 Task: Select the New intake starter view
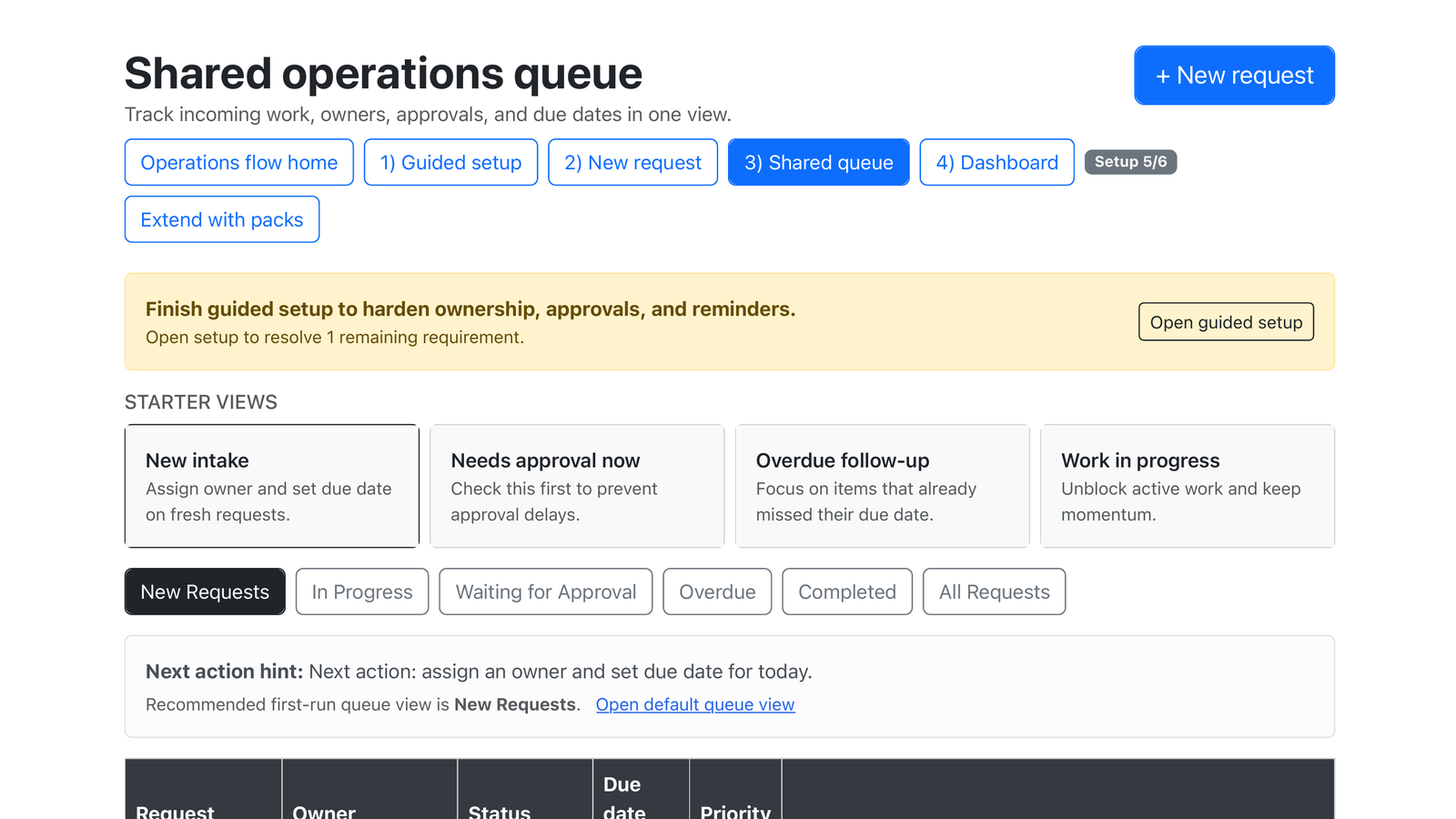(271, 486)
